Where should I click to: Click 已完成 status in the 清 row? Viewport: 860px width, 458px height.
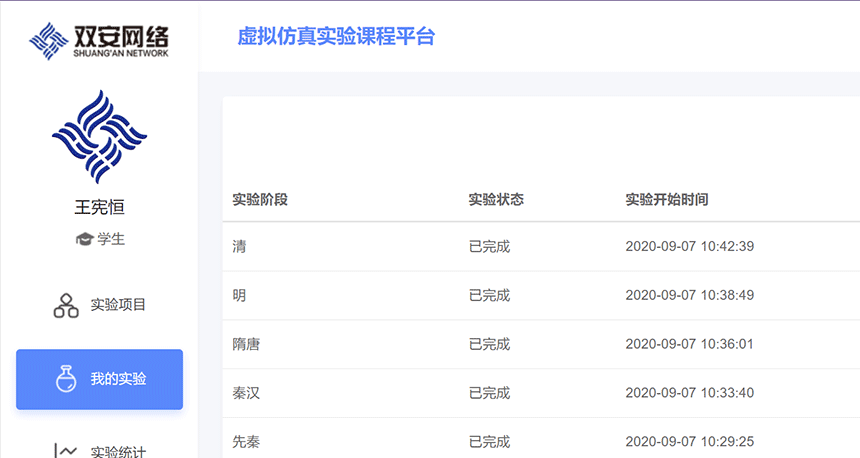489,246
